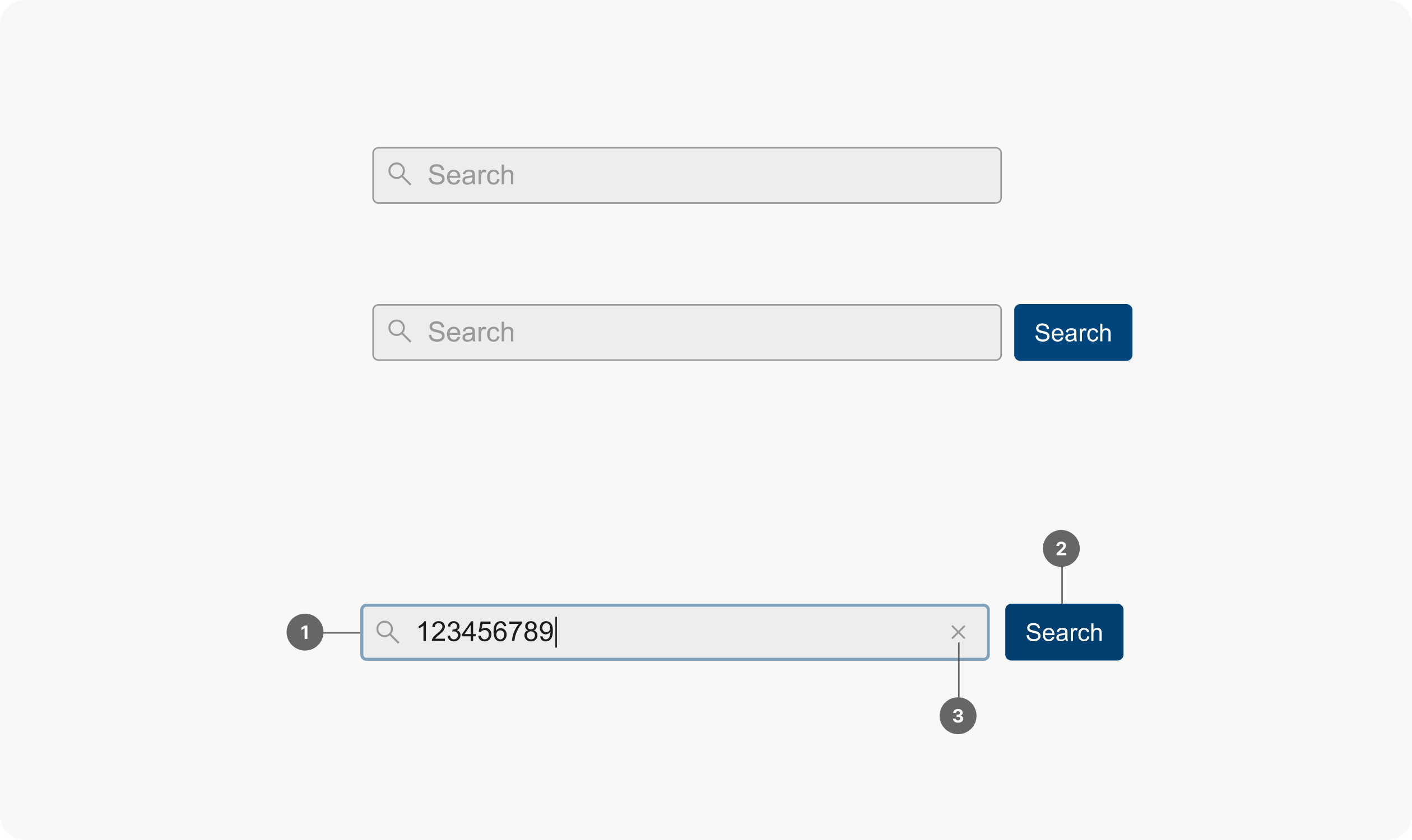Focus the middle Search placeholder field
Image resolution: width=1412 pixels, height=840 pixels.
[x=680, y=332]
